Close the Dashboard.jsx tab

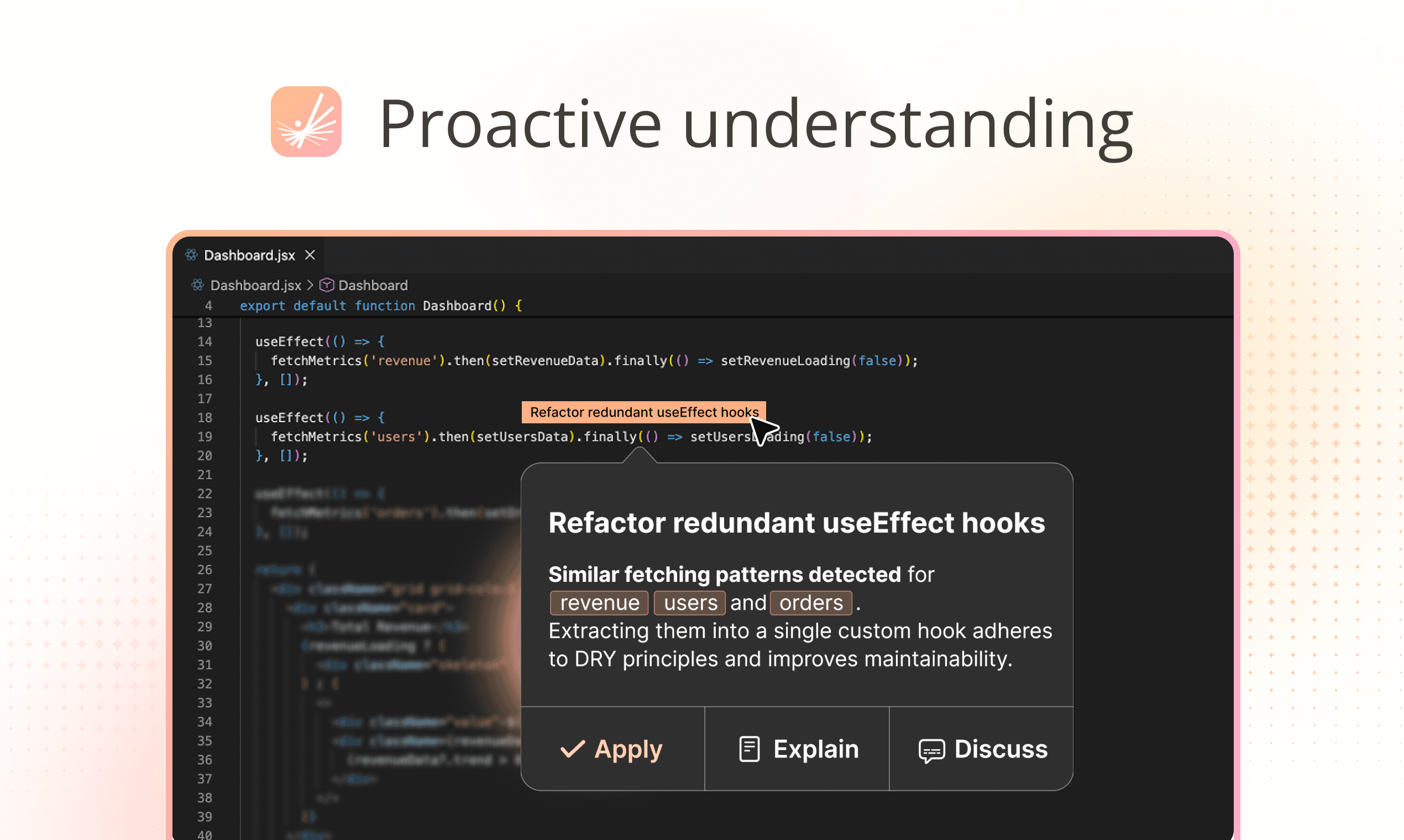click(310, 255)
